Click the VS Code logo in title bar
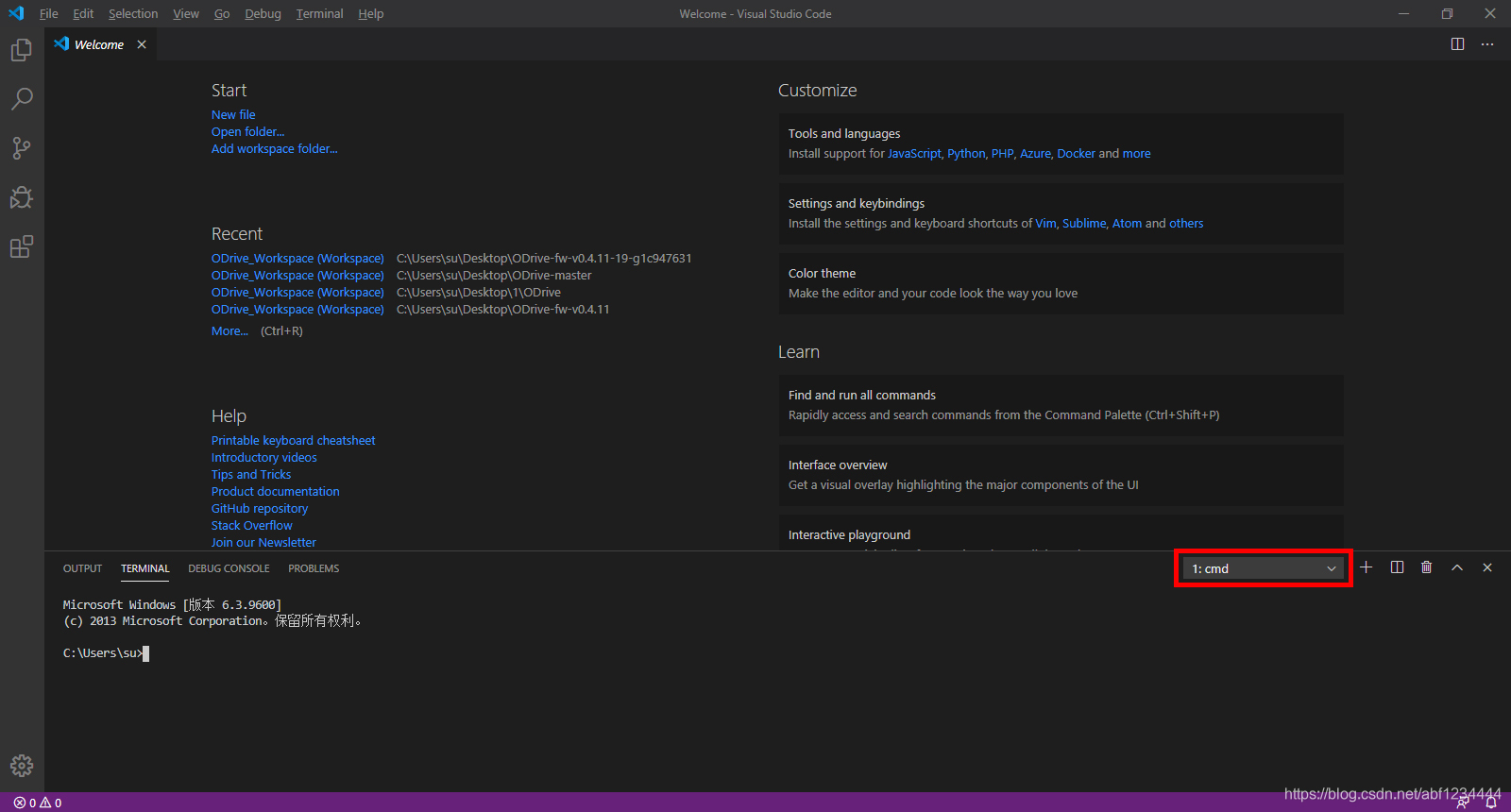Screen dimensions: 1511x812 click(x=16, y=13)
